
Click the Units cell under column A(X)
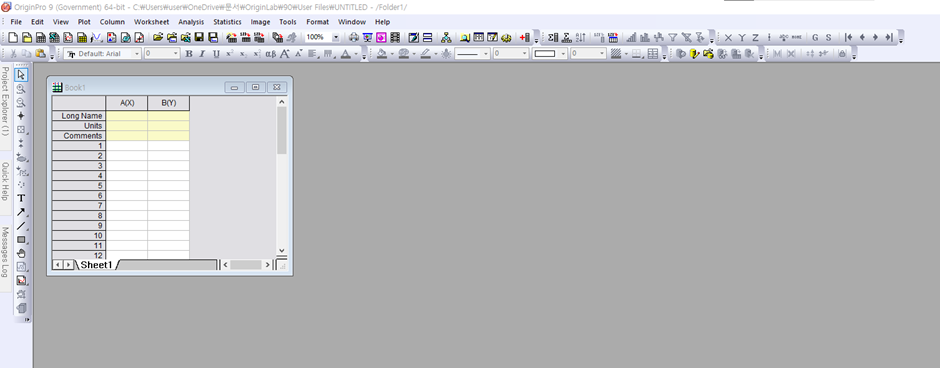[x=126, y=126]
